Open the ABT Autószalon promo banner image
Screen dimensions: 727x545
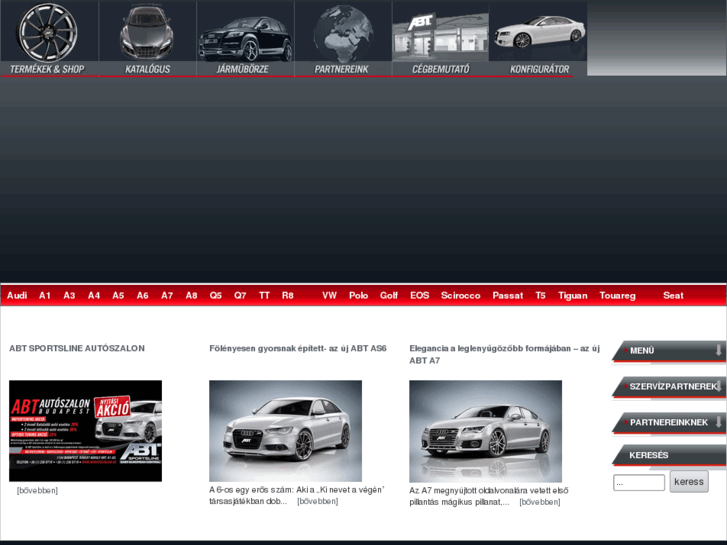tap(85, 431)
